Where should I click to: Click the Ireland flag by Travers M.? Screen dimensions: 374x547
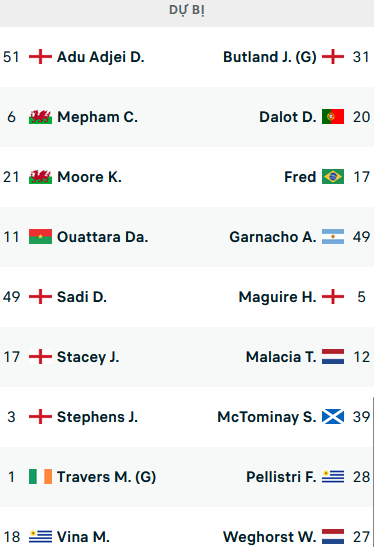40,477
